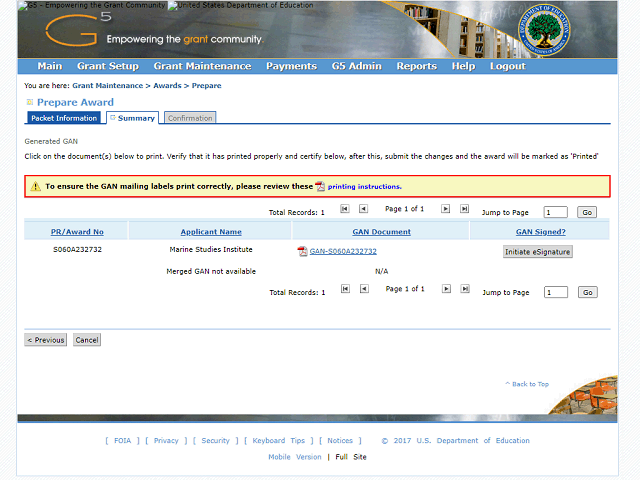Go to first page in top pager
Image resolution: width=640 pixels, height=480 pixels.
click(345, 209)
